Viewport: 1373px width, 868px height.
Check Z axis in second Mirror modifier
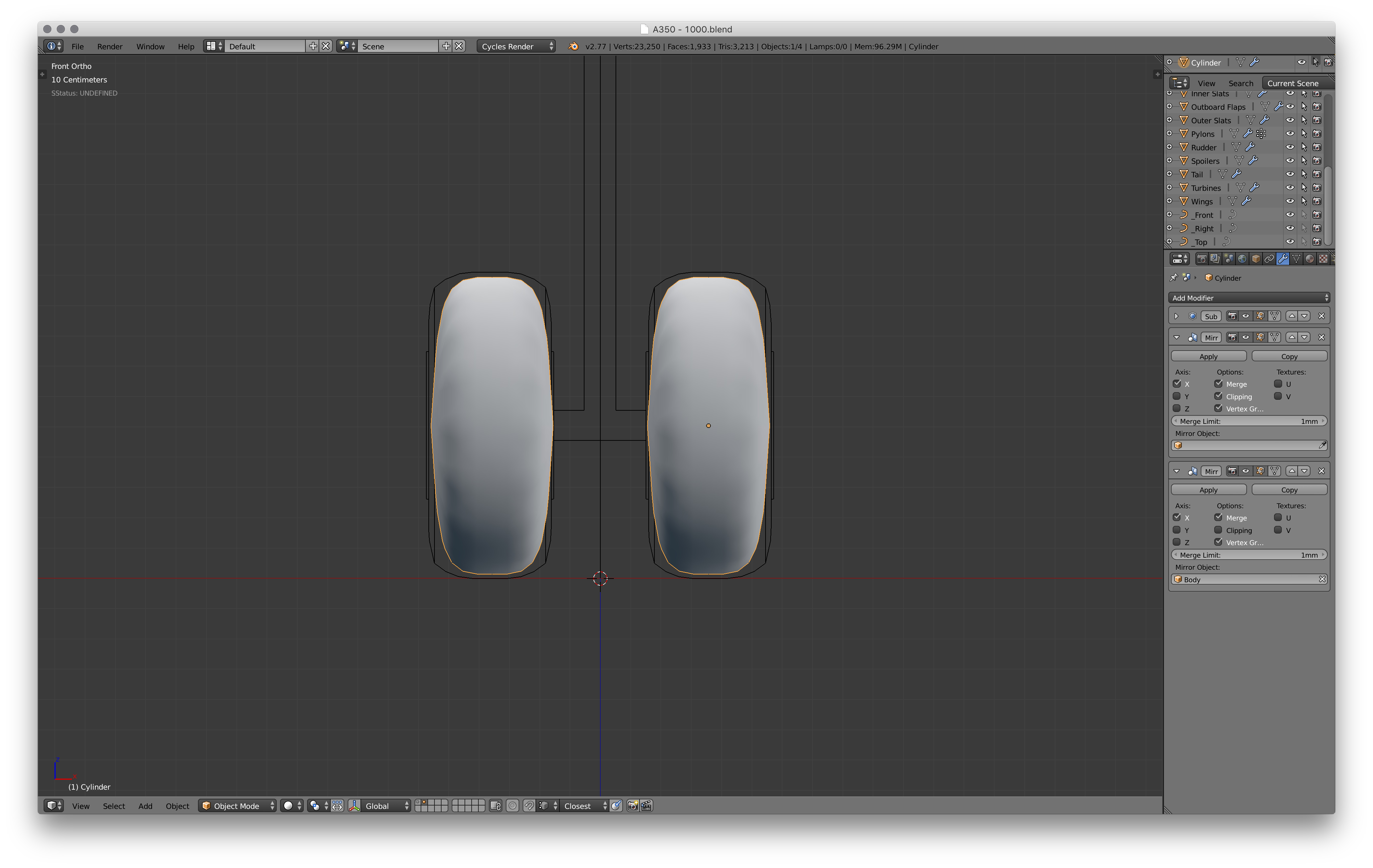[x=1177, y=542]
